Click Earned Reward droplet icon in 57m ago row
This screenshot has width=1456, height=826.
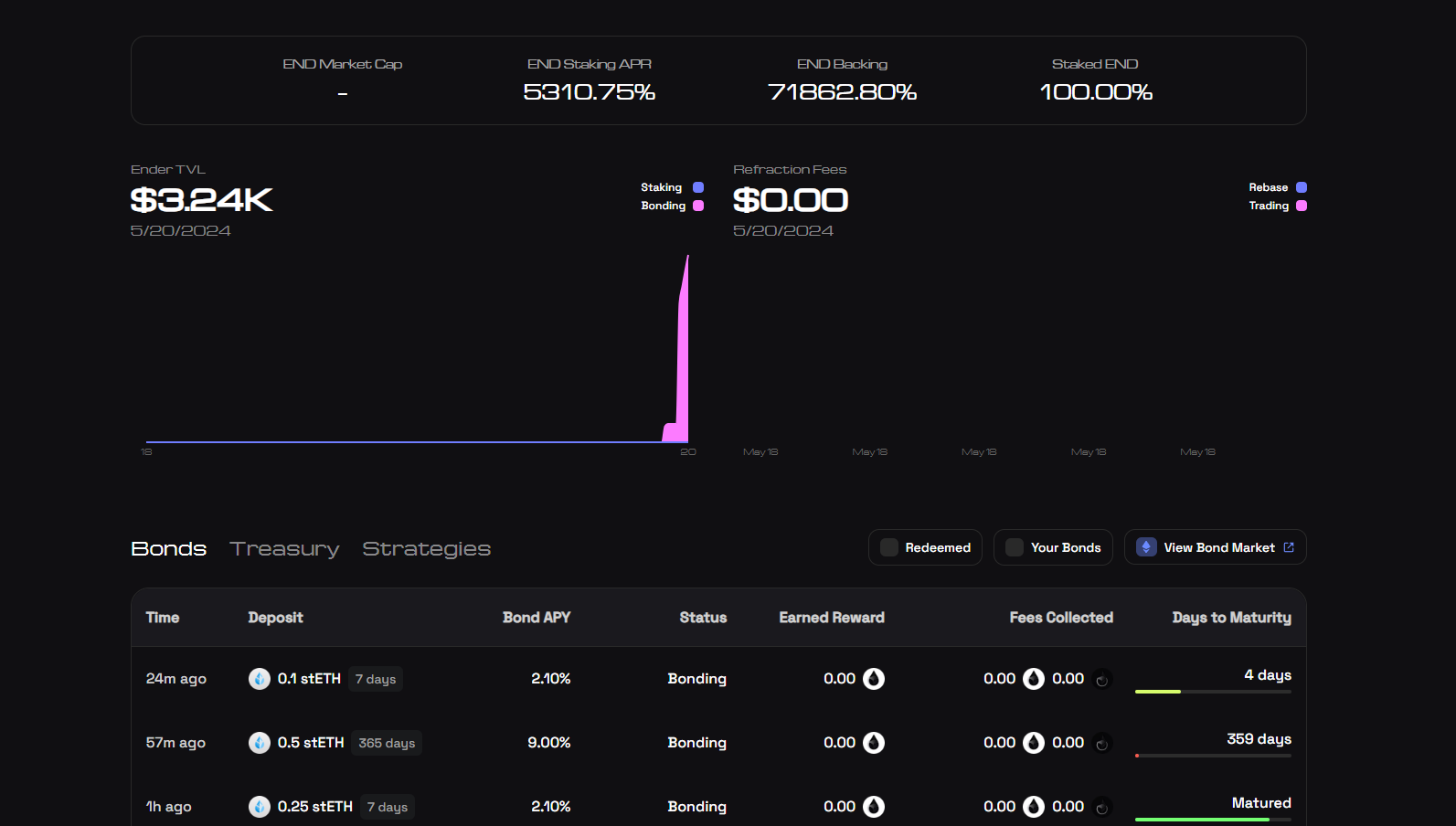click(874, 743)
